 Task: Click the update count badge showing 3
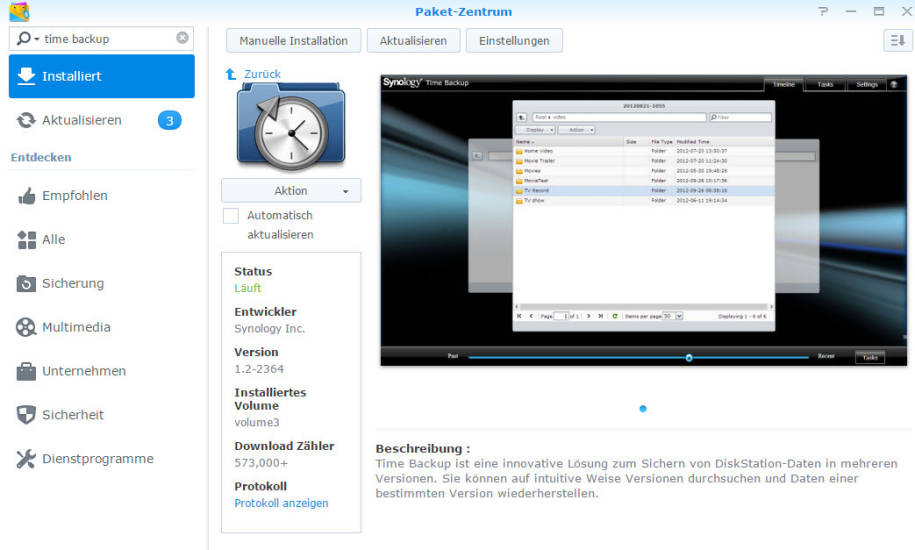[170, 121]
